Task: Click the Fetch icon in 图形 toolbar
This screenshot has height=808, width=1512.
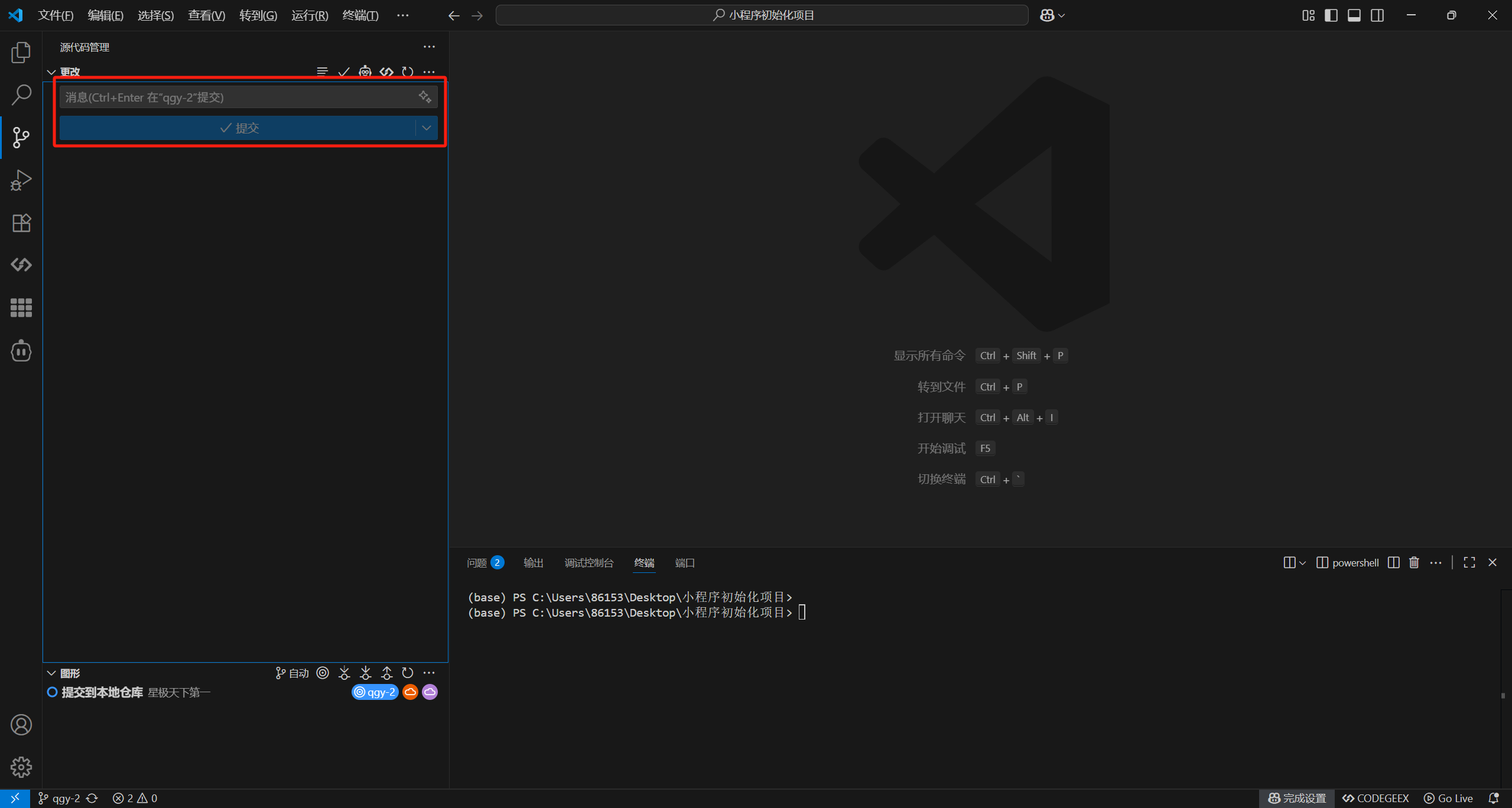Action: coord(344,673)
